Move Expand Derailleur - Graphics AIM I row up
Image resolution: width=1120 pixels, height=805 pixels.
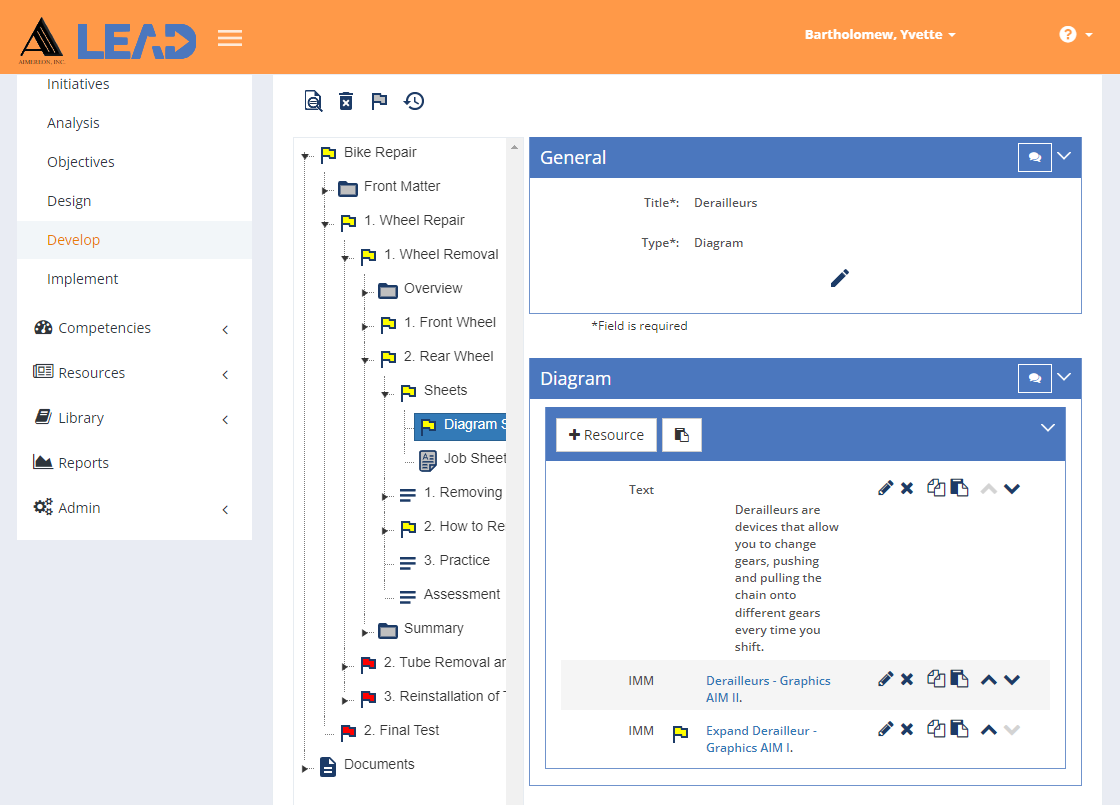pyautogui.click(x=989, y=730)
